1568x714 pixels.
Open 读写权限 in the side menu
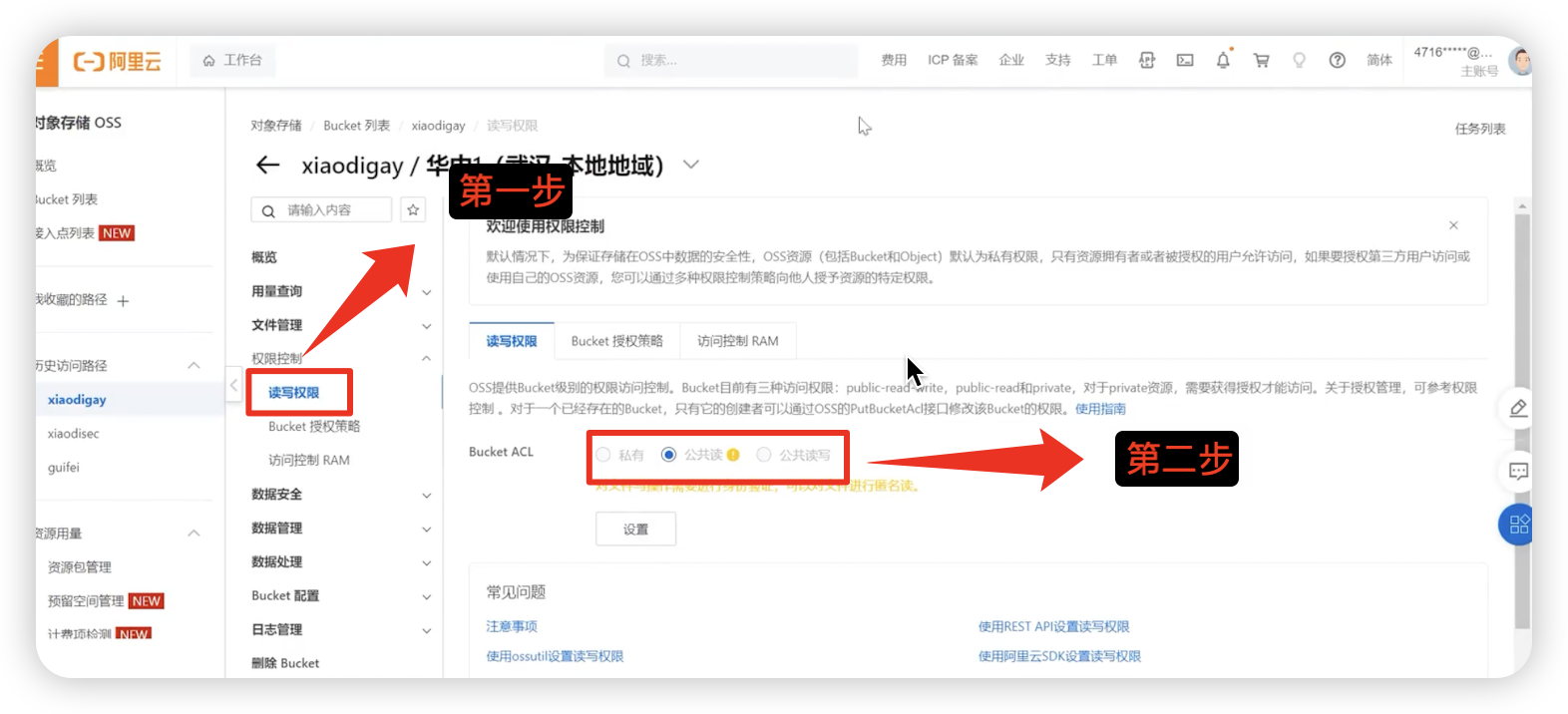point(293,393)
